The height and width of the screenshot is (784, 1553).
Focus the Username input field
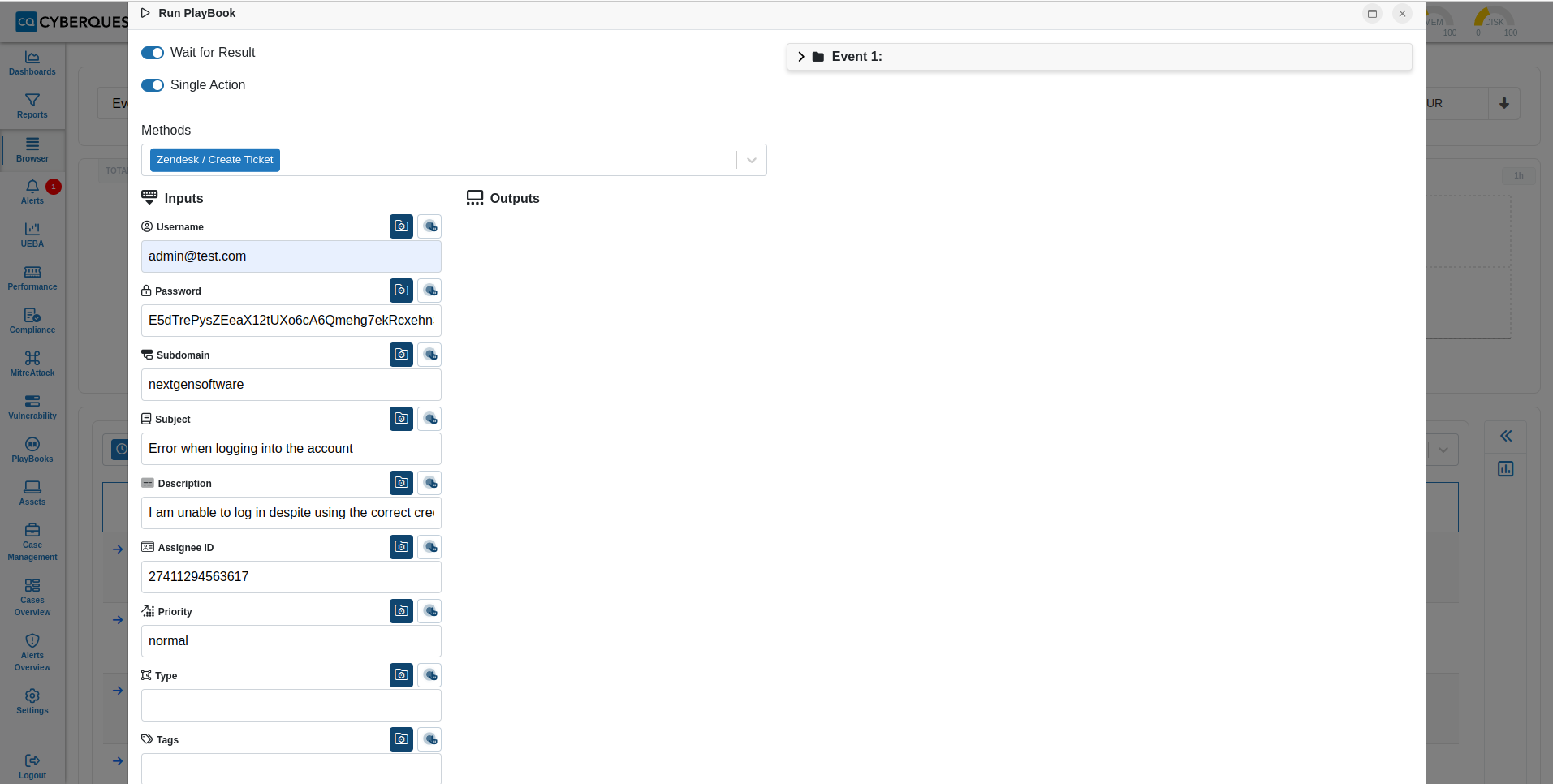[291, 256]
